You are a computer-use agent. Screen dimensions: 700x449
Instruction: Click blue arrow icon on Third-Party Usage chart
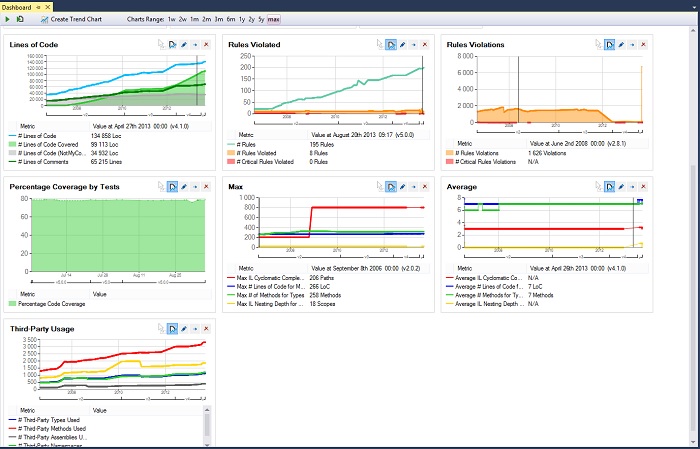click(195, 327)
